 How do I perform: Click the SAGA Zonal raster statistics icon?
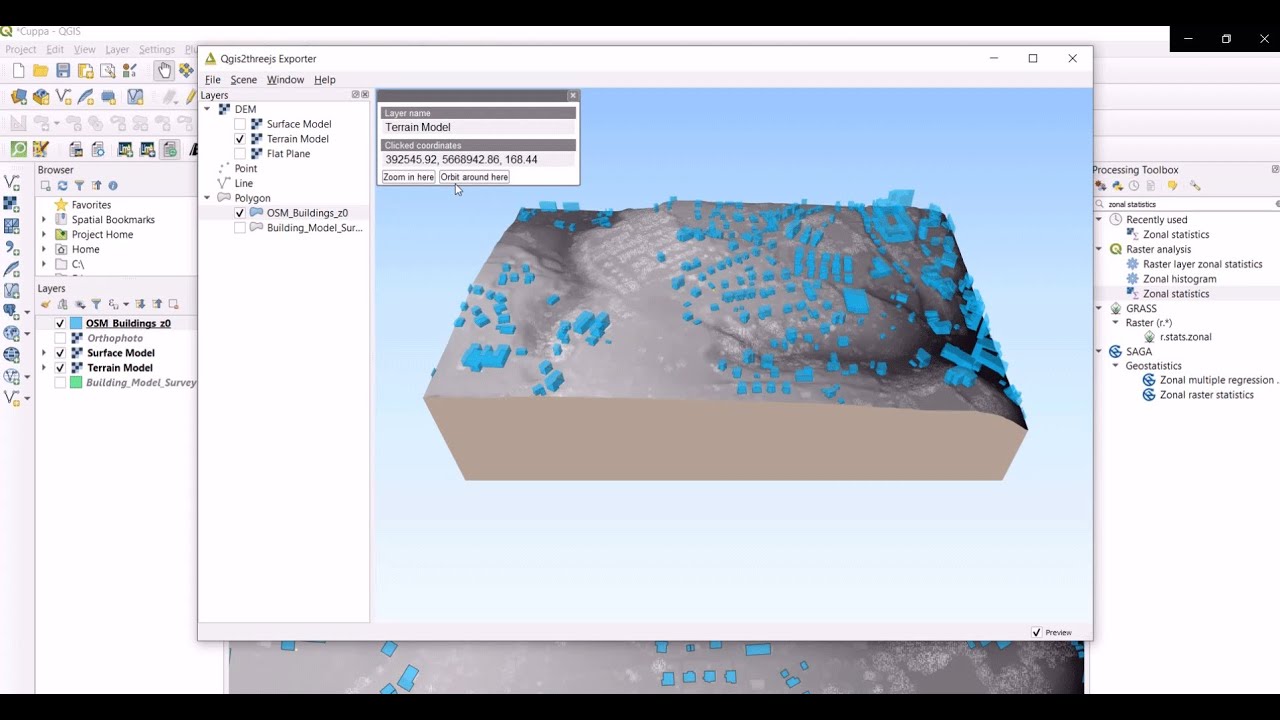[x=1149, y=395]
